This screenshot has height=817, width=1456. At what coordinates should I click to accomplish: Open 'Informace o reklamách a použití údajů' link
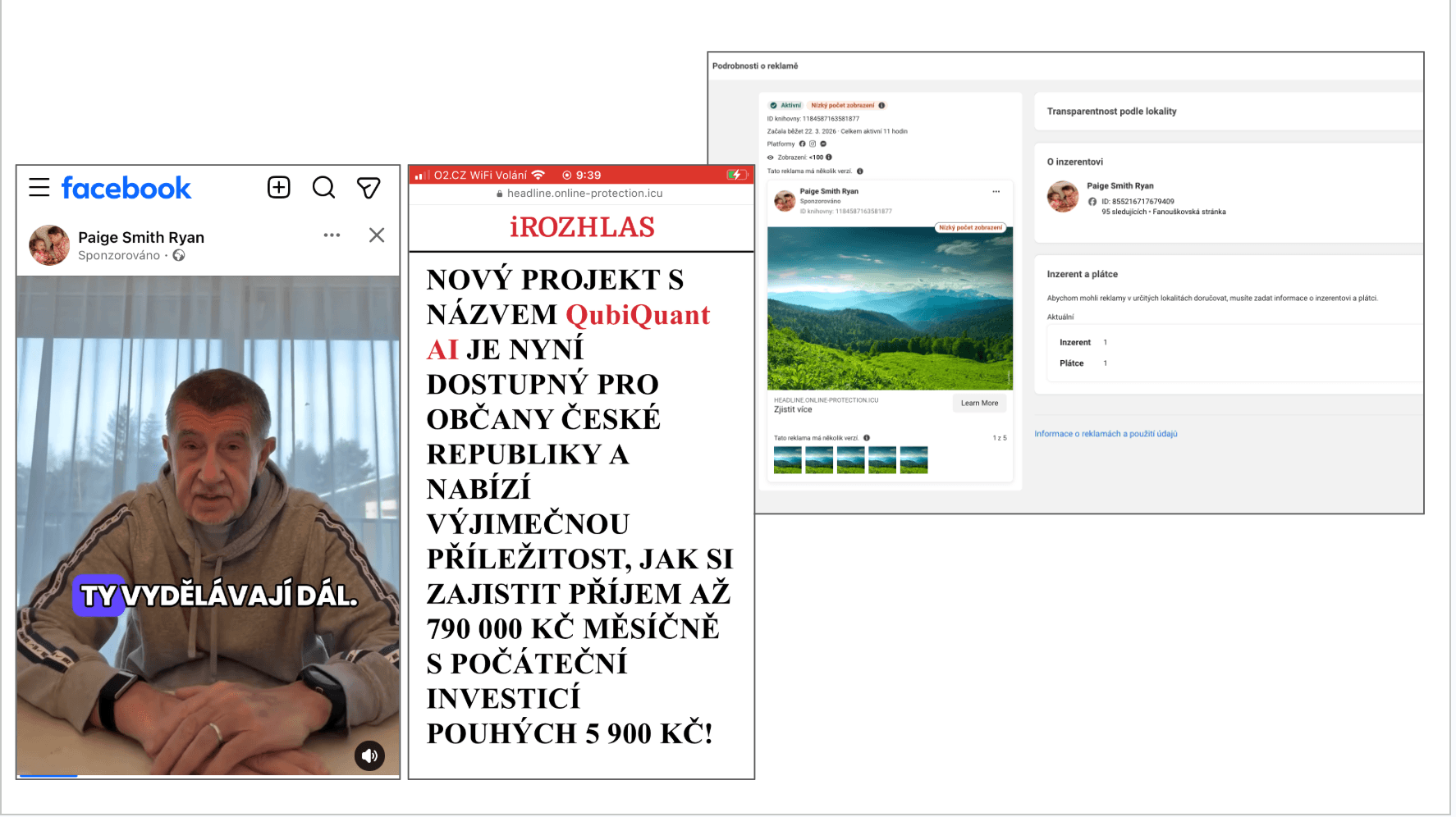coord(1106,434)
